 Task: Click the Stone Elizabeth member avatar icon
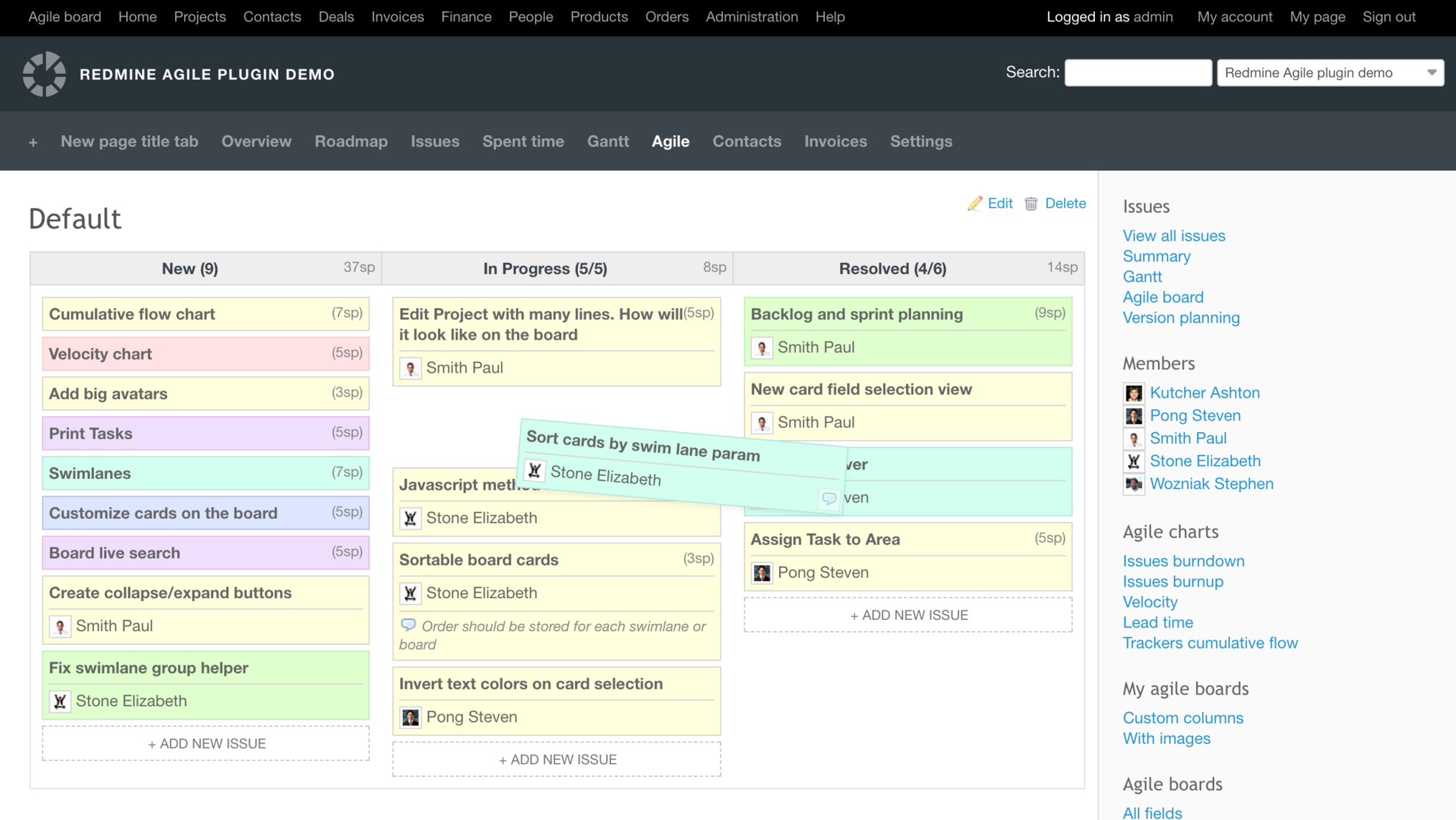coord(1133,461)
